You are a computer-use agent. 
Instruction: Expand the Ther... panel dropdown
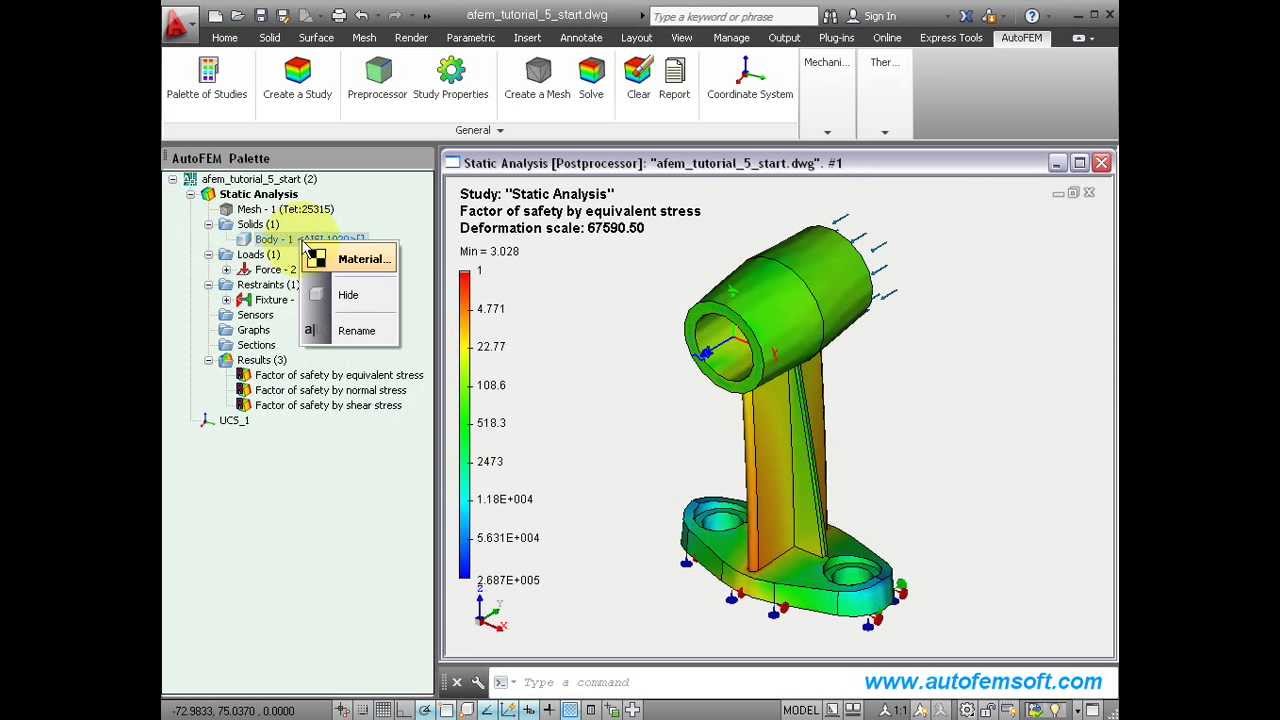884,132
